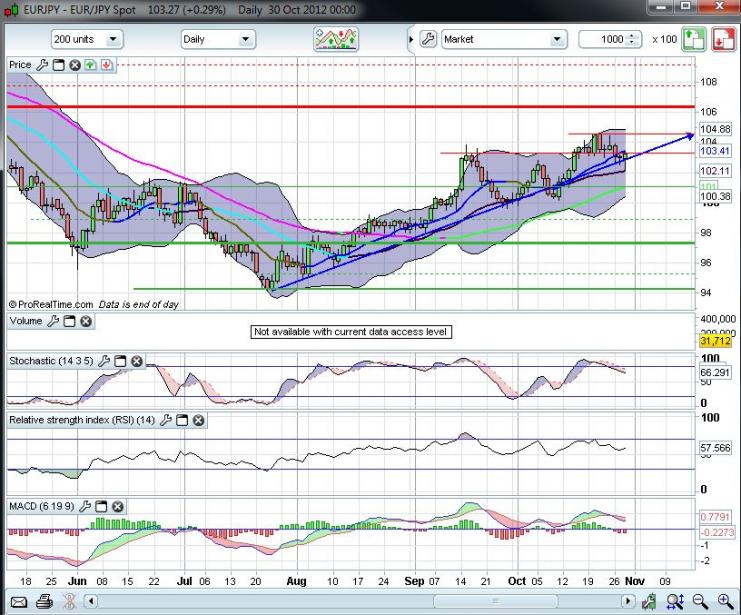
Task: Toggle maximize on the Volume panel
Action: pyautogui.click(x=70, y=321)
